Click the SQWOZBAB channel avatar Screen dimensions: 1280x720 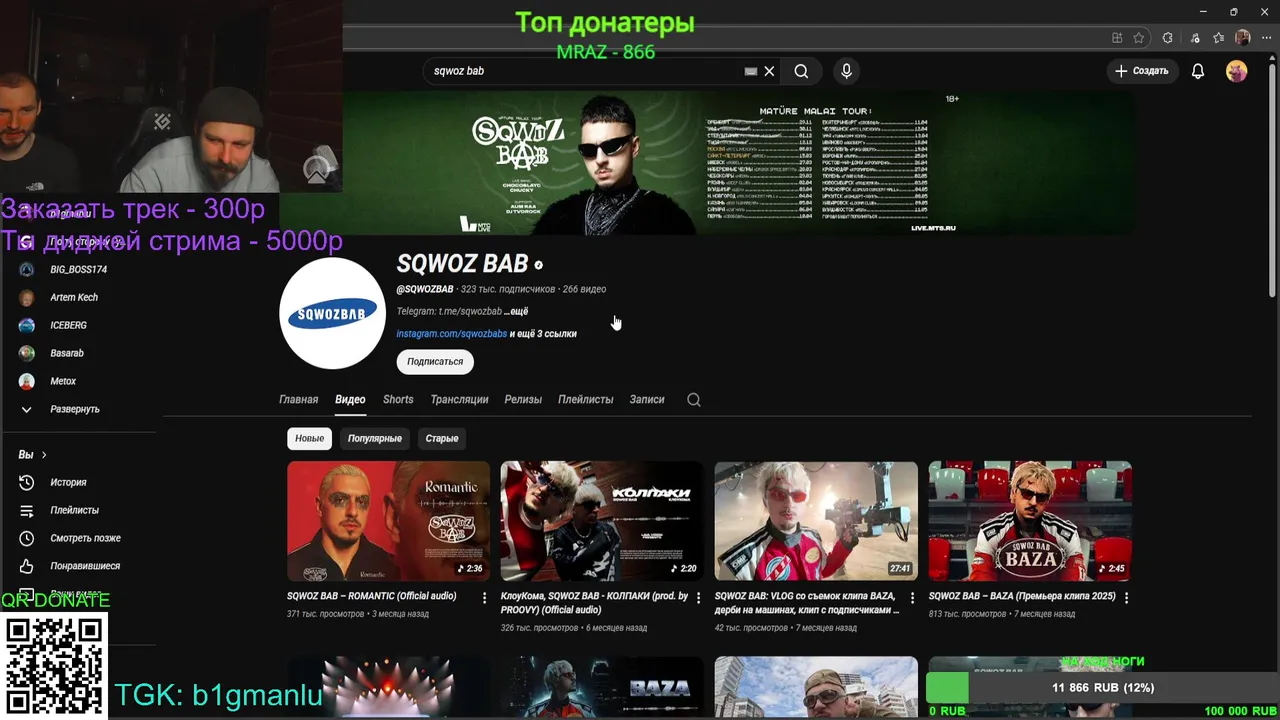332,314
